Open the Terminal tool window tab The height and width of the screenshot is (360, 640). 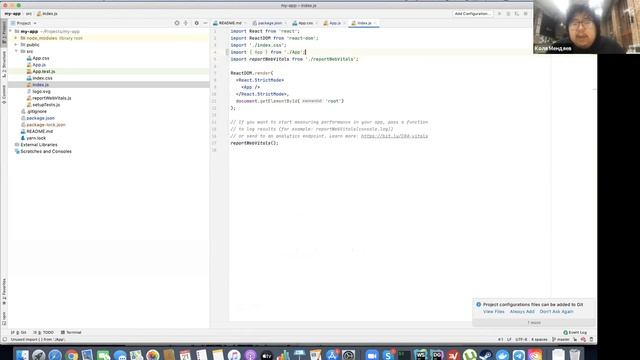point(71,333)
